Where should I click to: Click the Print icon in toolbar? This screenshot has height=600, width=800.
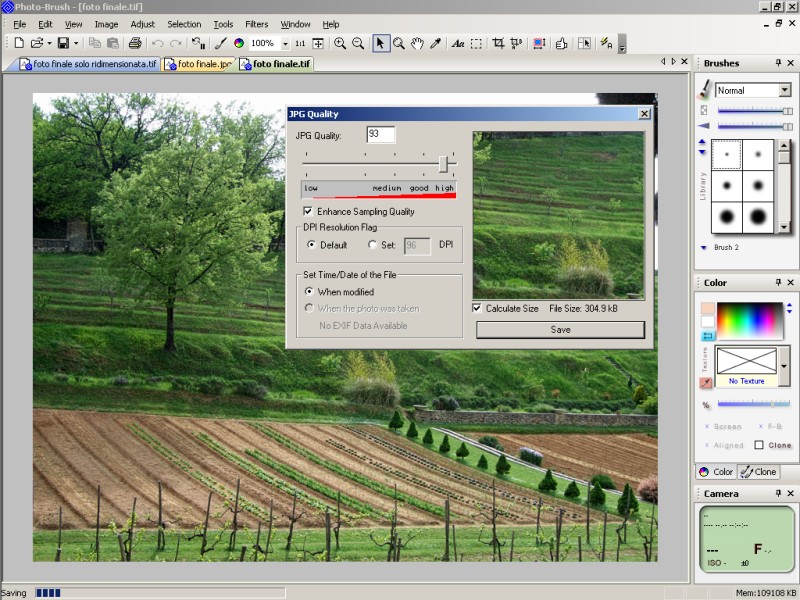tap(135, 43)
